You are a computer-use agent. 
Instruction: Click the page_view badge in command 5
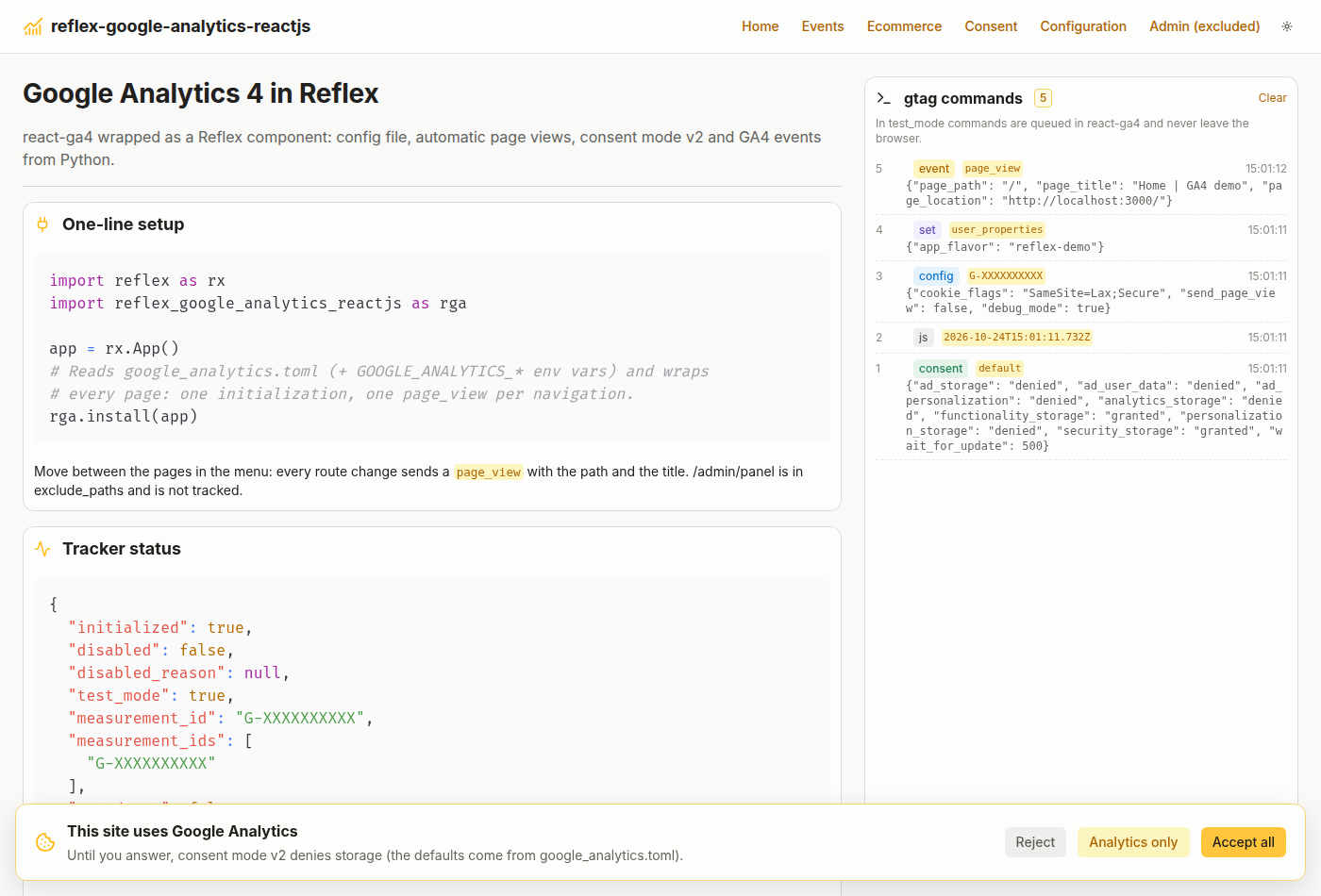tap(993, 169)
